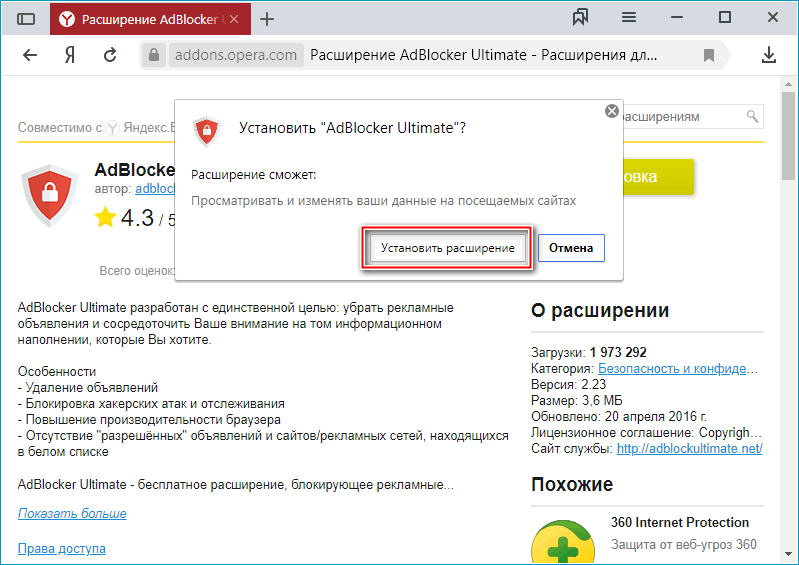
Task: Open downloads with the arrow icon
Action: 770,55
